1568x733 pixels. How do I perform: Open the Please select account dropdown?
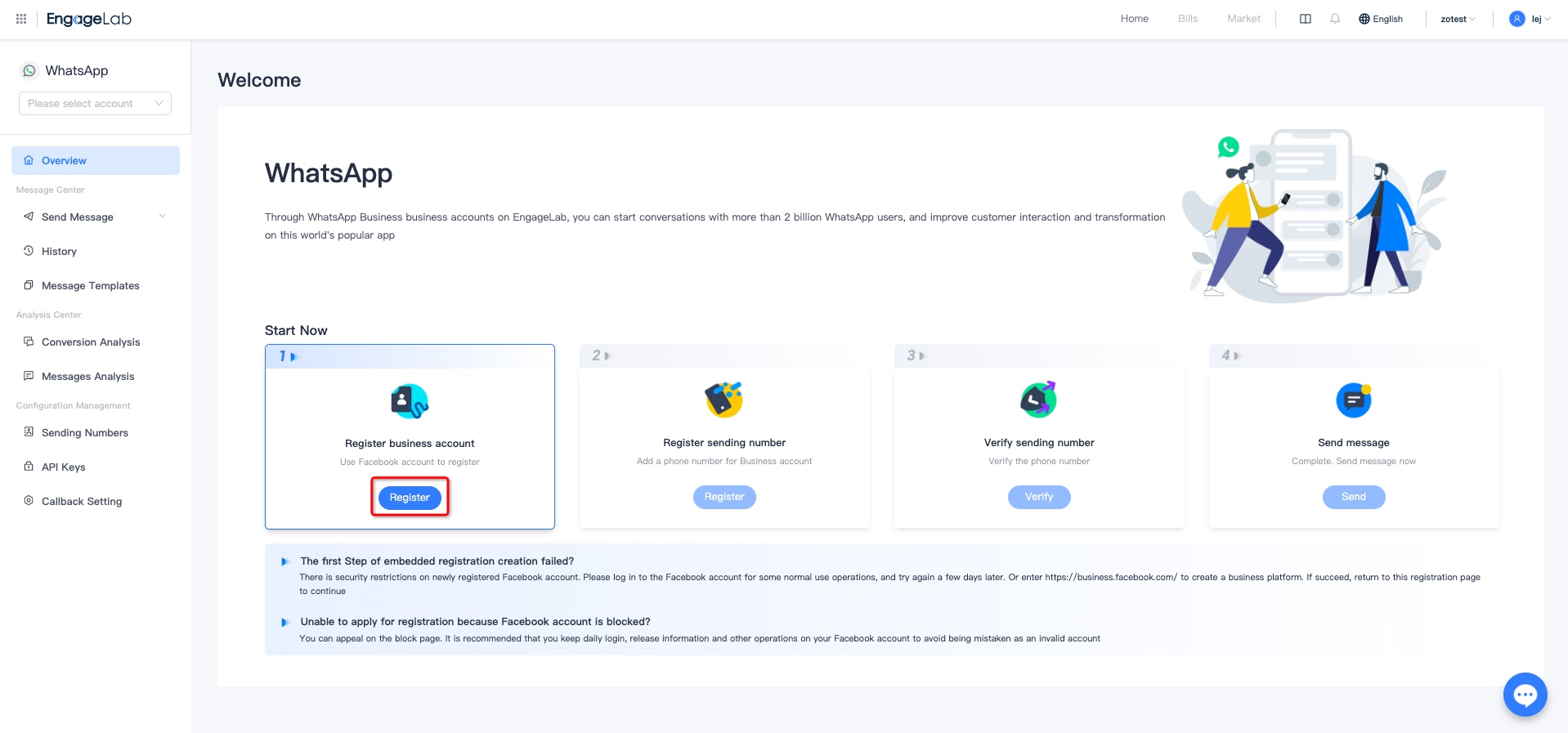pyautogui.click(x=95, y=104)
